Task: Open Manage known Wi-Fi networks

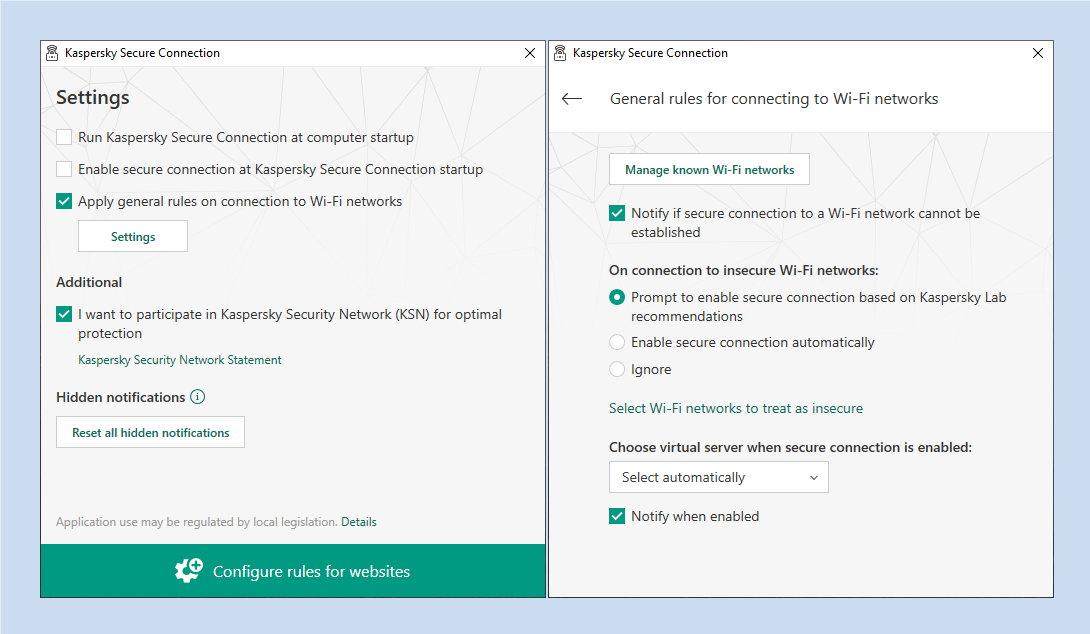Action: (x=709, y=170)
